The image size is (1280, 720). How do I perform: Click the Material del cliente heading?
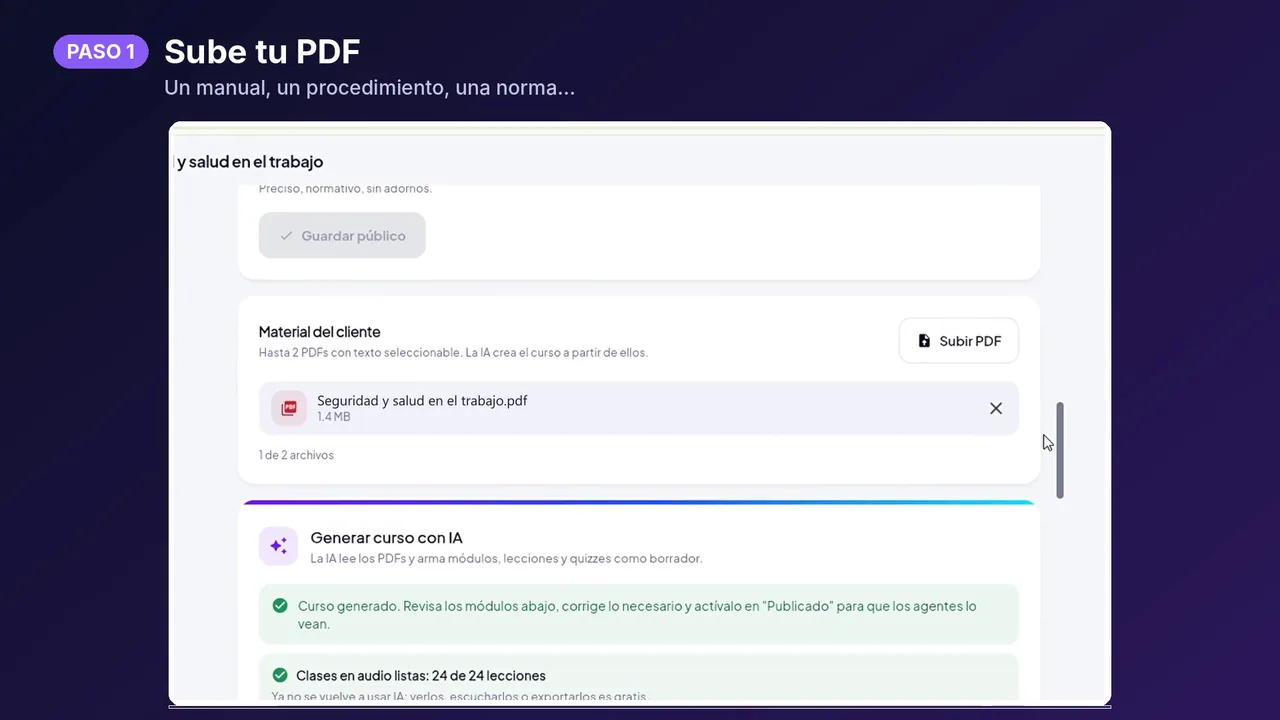pos(320,332)
